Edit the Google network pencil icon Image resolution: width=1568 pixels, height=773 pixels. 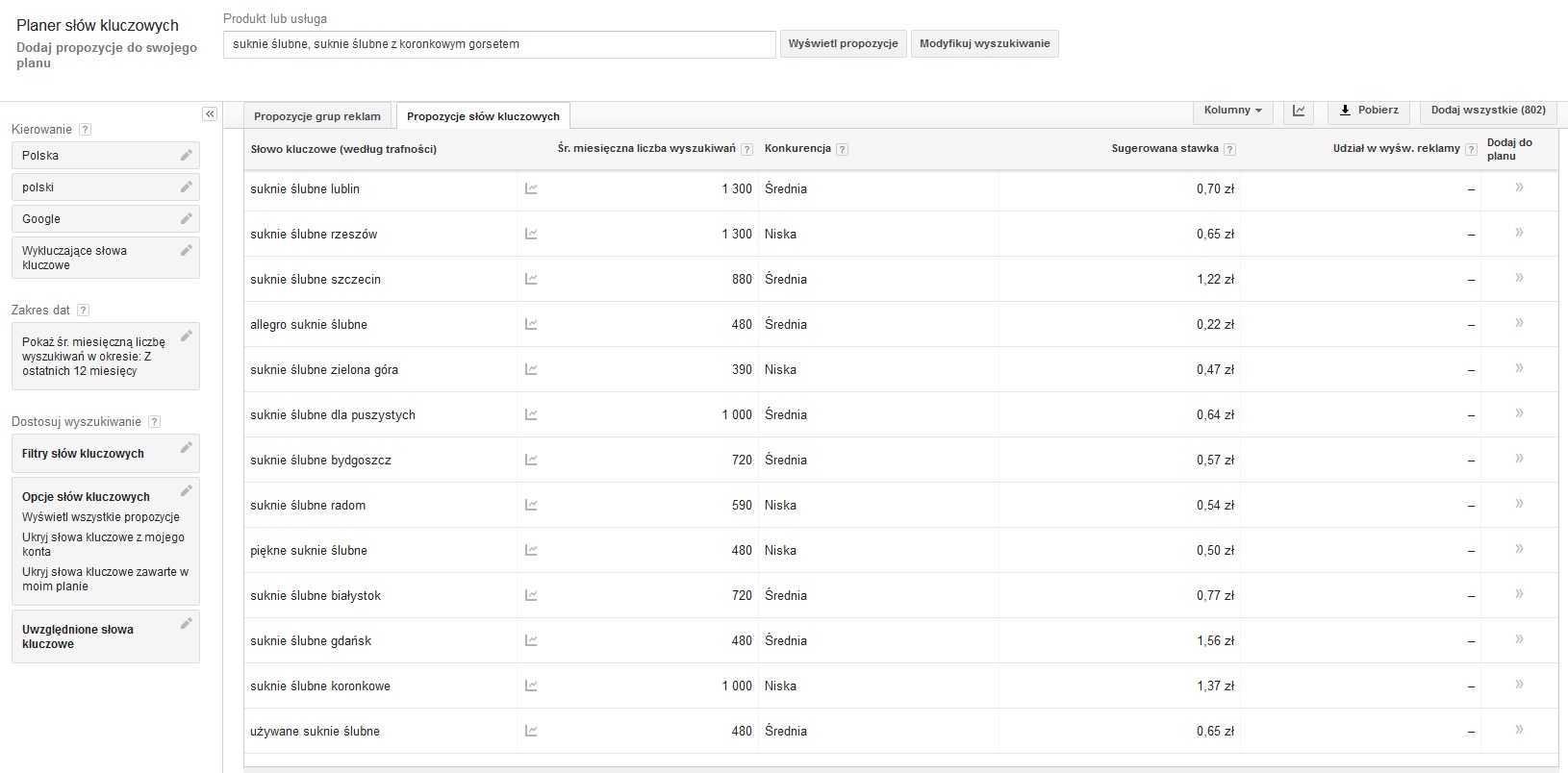pyautogui.click(x=187, y=218)
